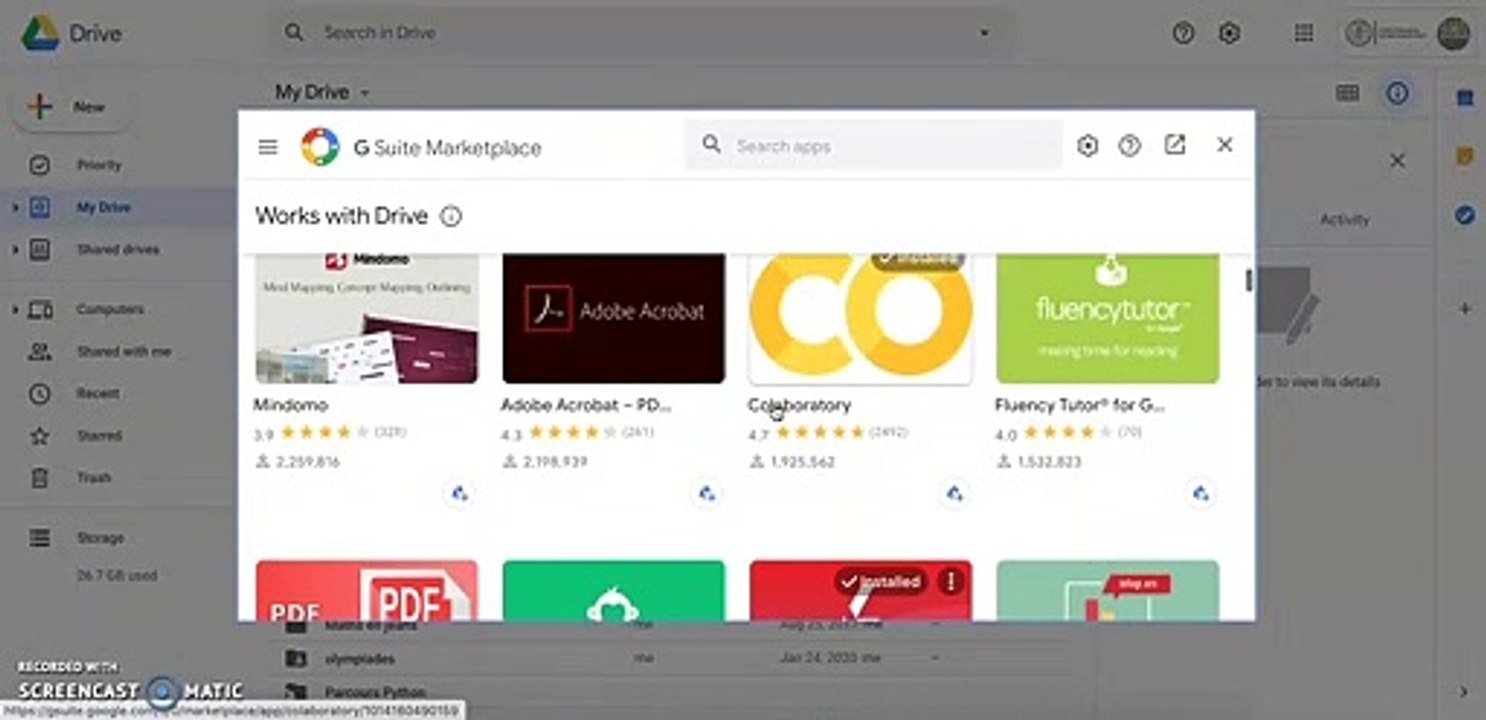Open Drive search options dropdown arrow
This screenshot has height=720, width=1486.
click(x=984, y=33)
